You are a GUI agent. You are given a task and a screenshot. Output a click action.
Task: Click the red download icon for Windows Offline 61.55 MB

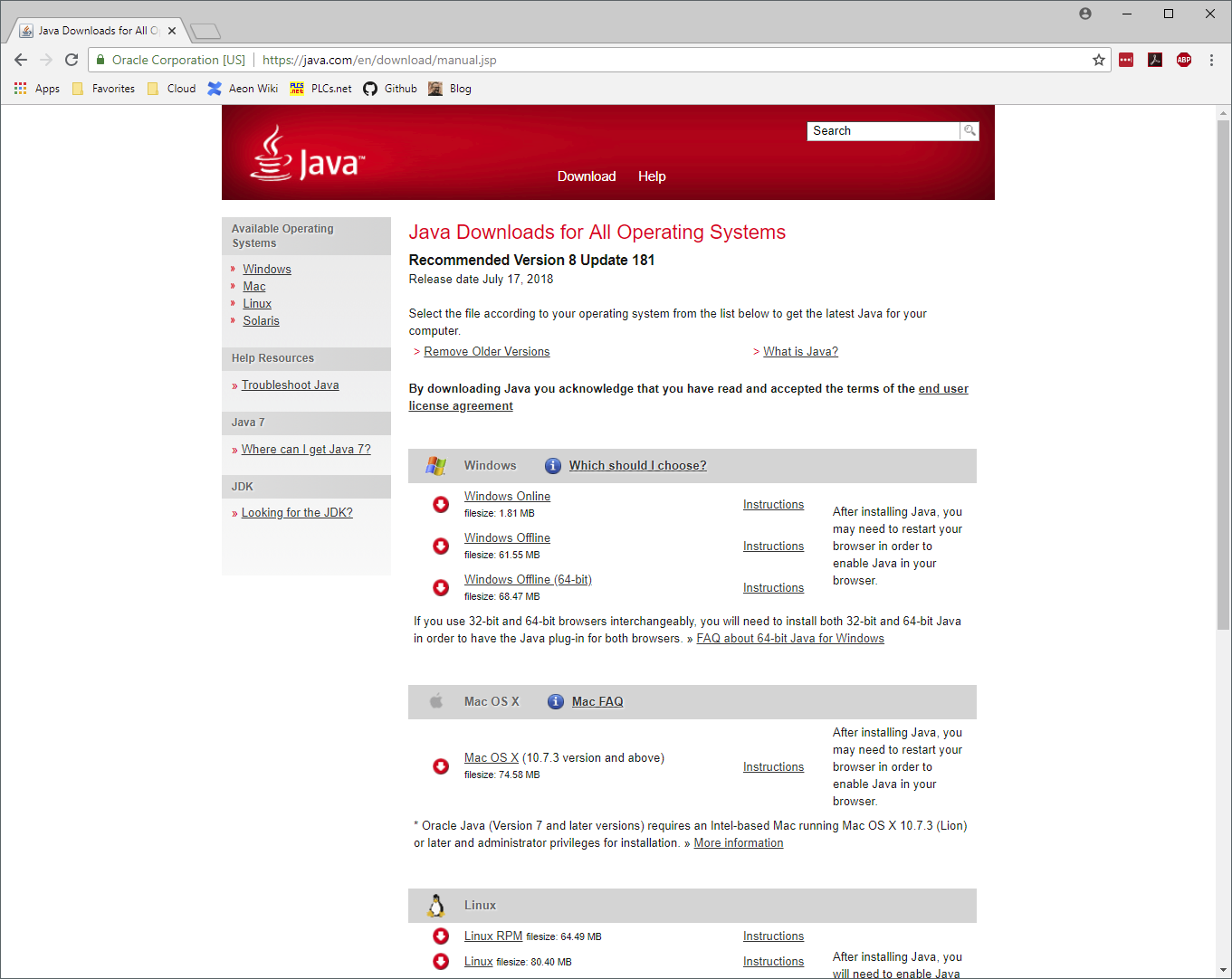pos(441,547)
